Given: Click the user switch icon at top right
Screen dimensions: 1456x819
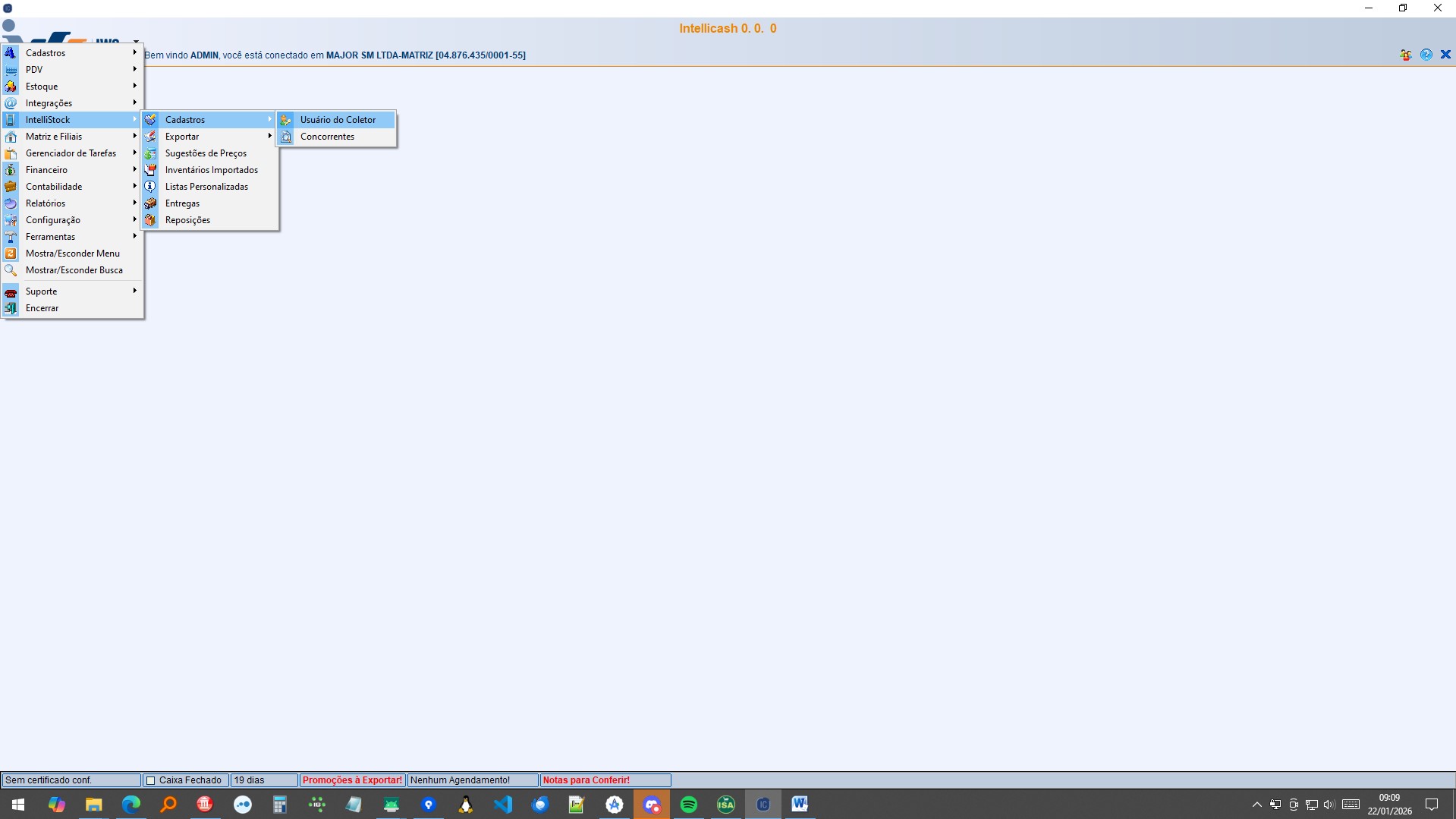Looking at the screenshot, I should [1405, 55].
